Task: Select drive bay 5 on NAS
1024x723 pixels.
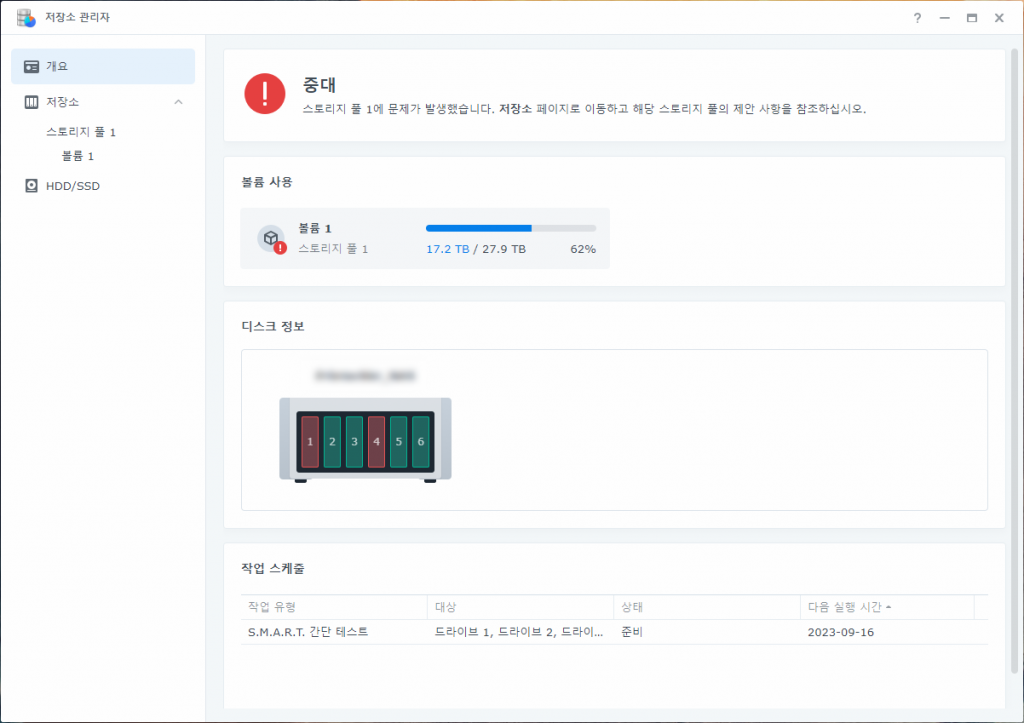Action: coord(398,442)
